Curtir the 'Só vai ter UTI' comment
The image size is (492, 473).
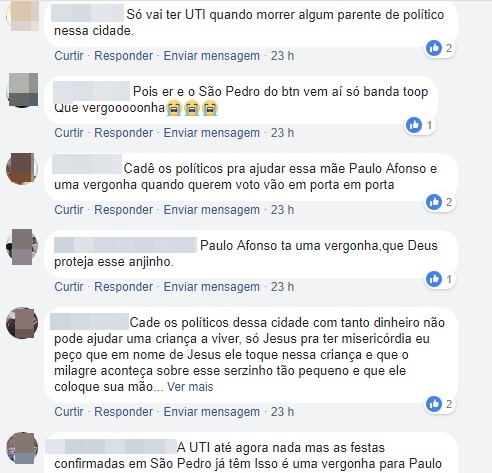69,56
